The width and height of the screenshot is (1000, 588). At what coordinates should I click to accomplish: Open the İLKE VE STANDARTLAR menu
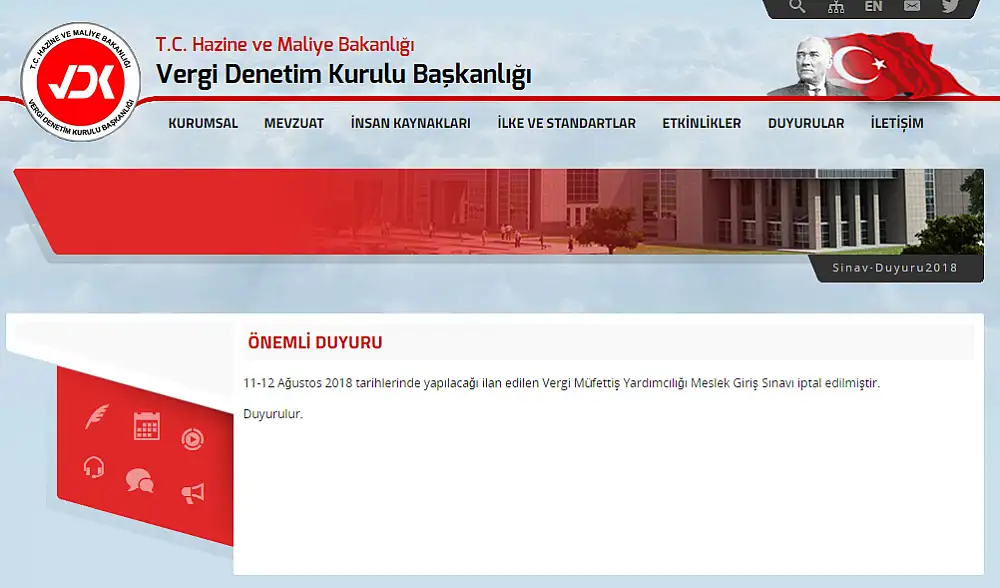(x=566, y=123)
